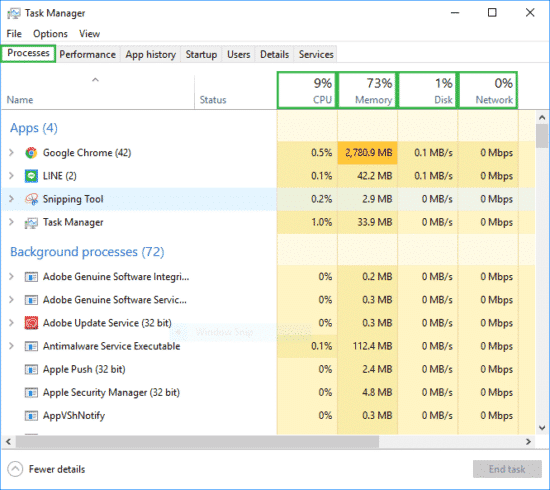The height and width of the screenshot is (490, 550).
Task: Click the AppVShNotify process icon
Action: [31, 416]
